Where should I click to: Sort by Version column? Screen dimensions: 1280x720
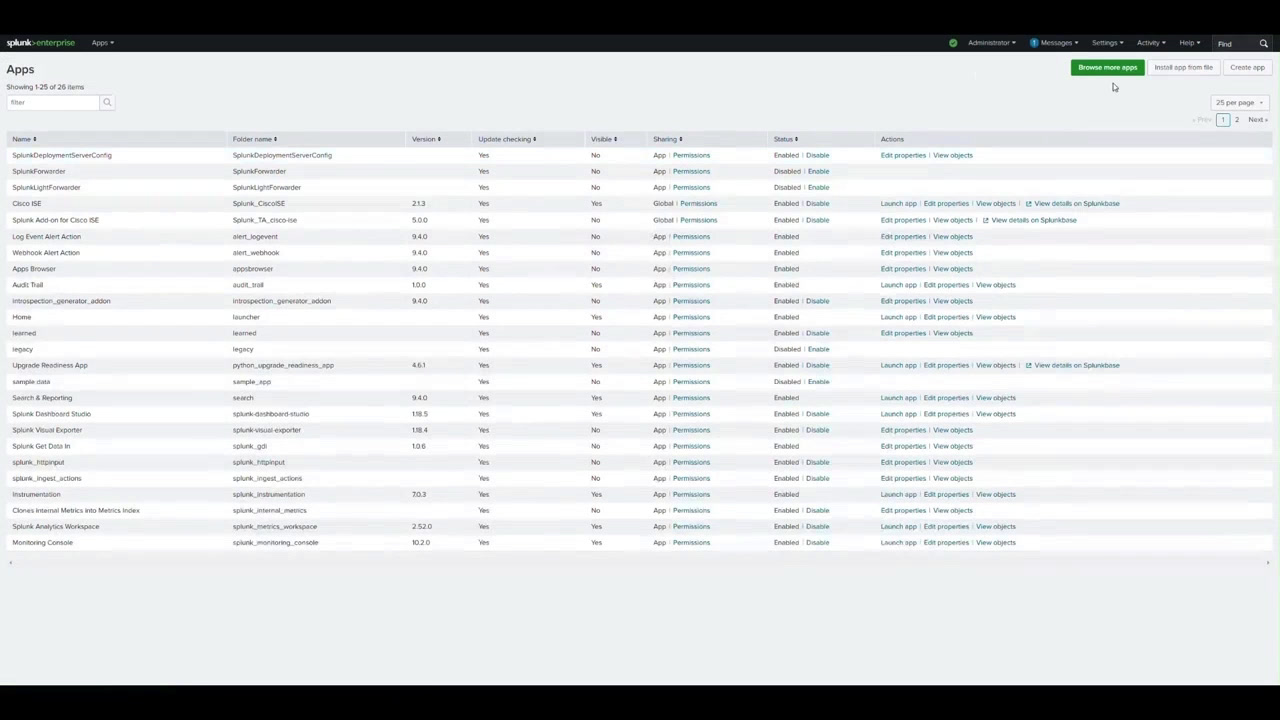[x=426, y=139]
